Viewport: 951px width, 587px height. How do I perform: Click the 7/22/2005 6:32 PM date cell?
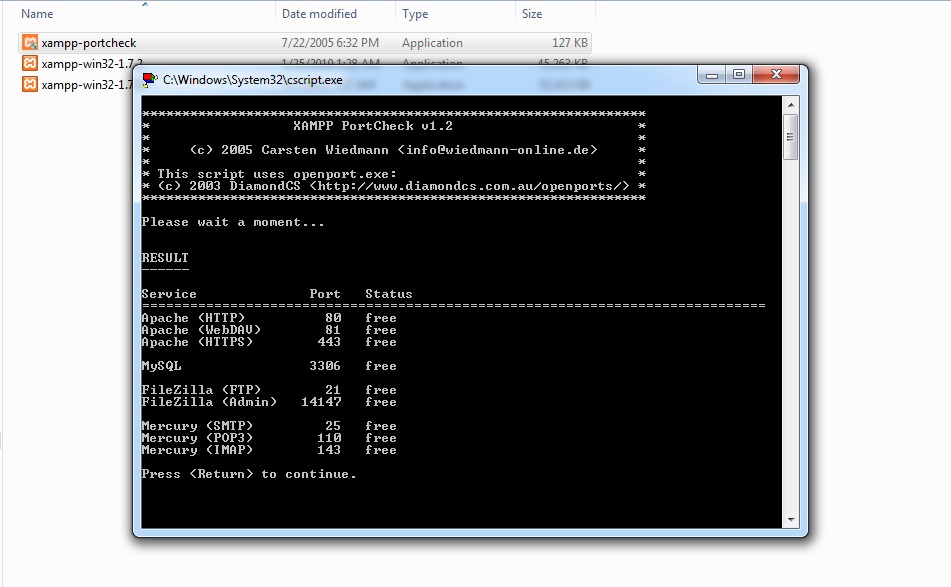click(x=330, y=42)
